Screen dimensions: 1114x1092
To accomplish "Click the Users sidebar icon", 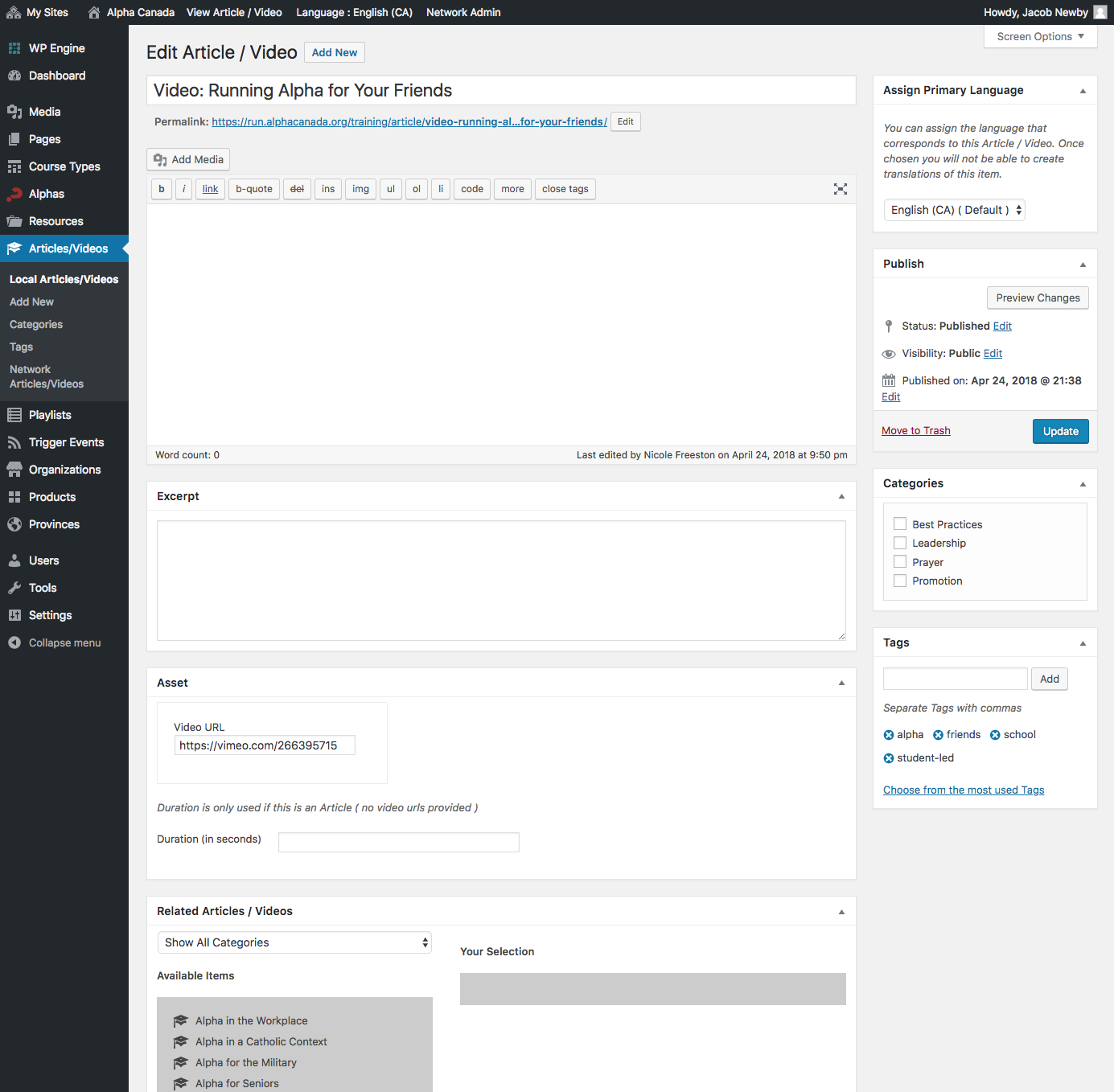I will (x=14, y=560).
